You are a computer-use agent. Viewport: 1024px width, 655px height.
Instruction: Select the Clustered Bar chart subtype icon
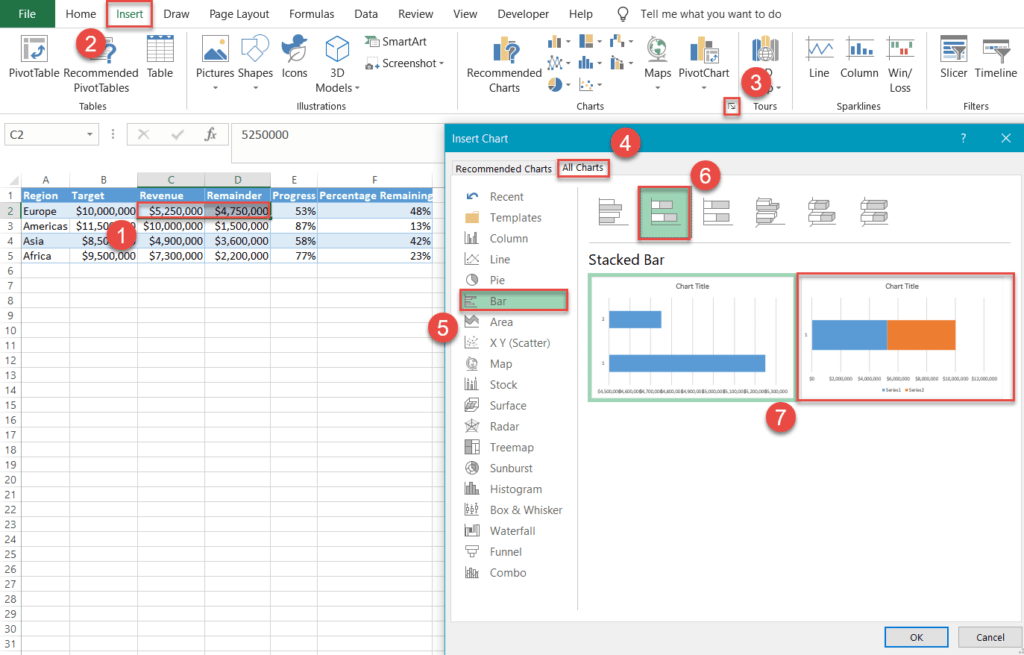point(613,212)
